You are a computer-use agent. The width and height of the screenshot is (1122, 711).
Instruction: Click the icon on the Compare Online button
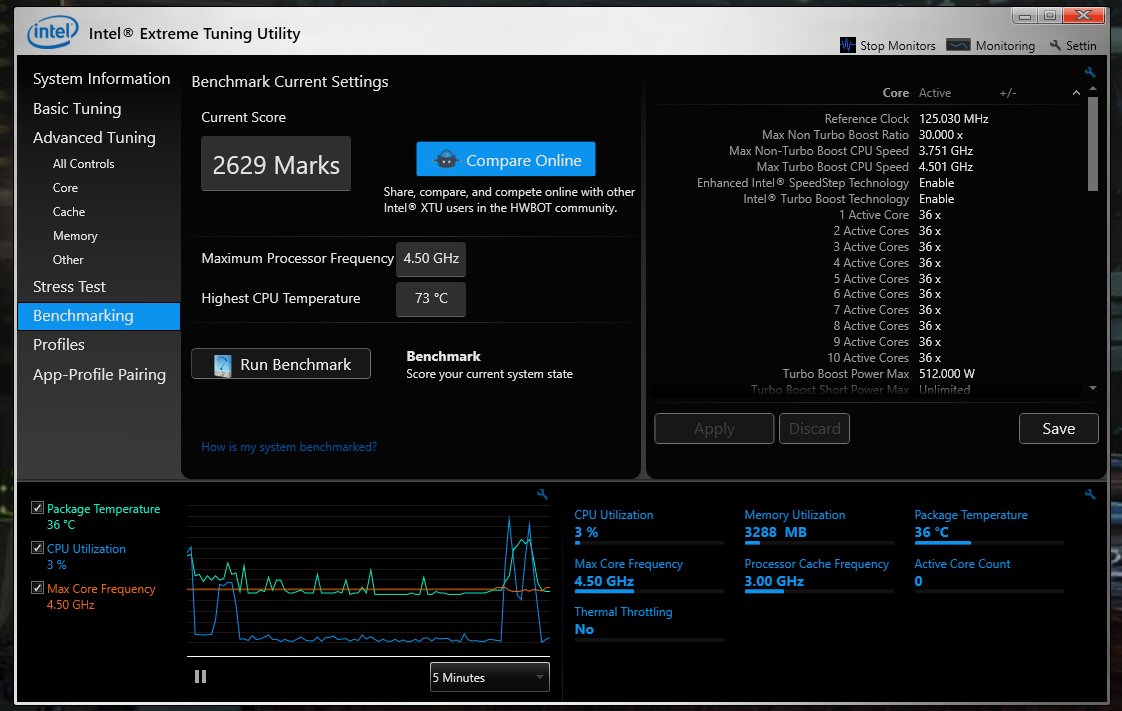coord(446,160)
